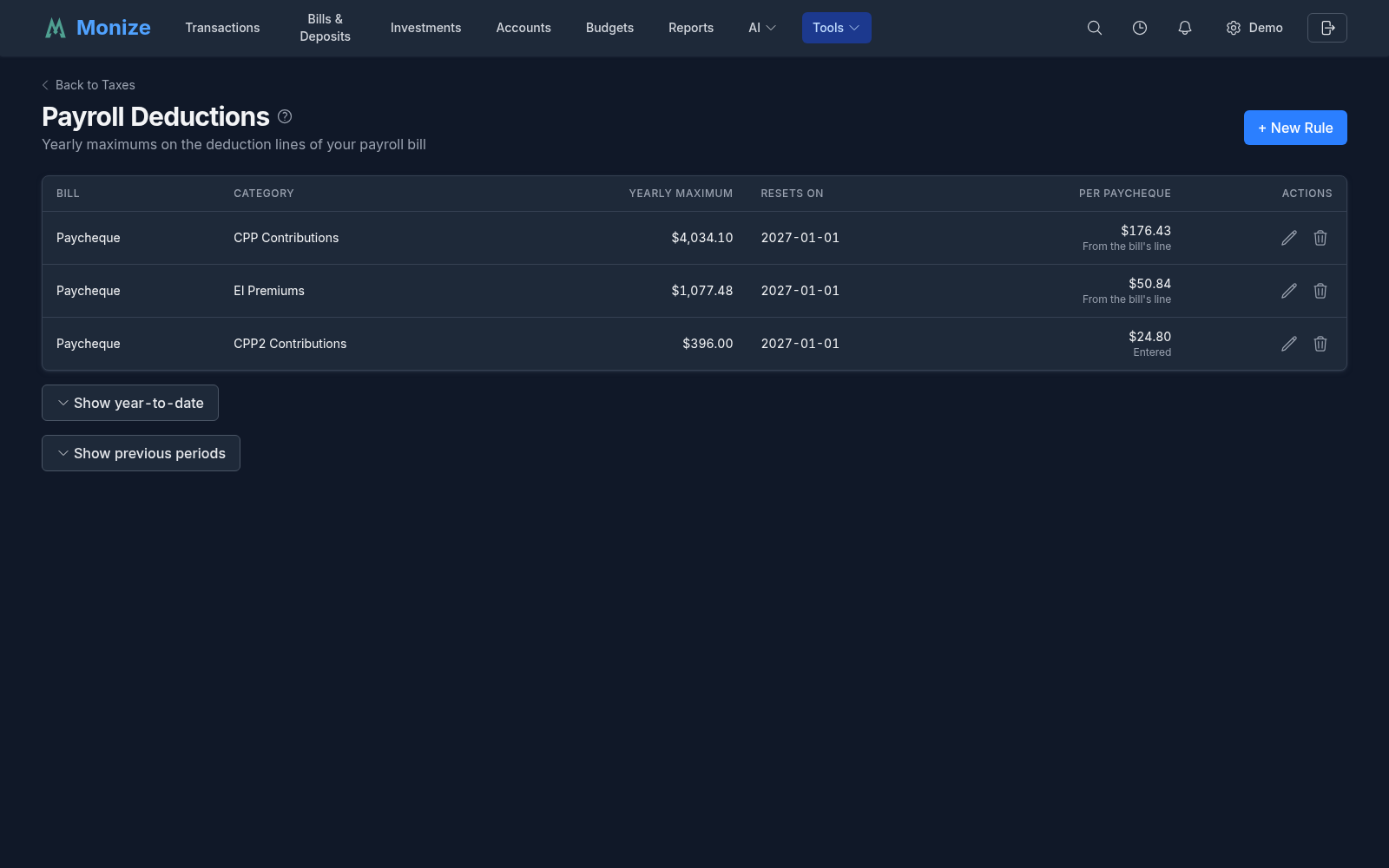Navigate to Investments
Screen dimensions: 1389x868
425,28
